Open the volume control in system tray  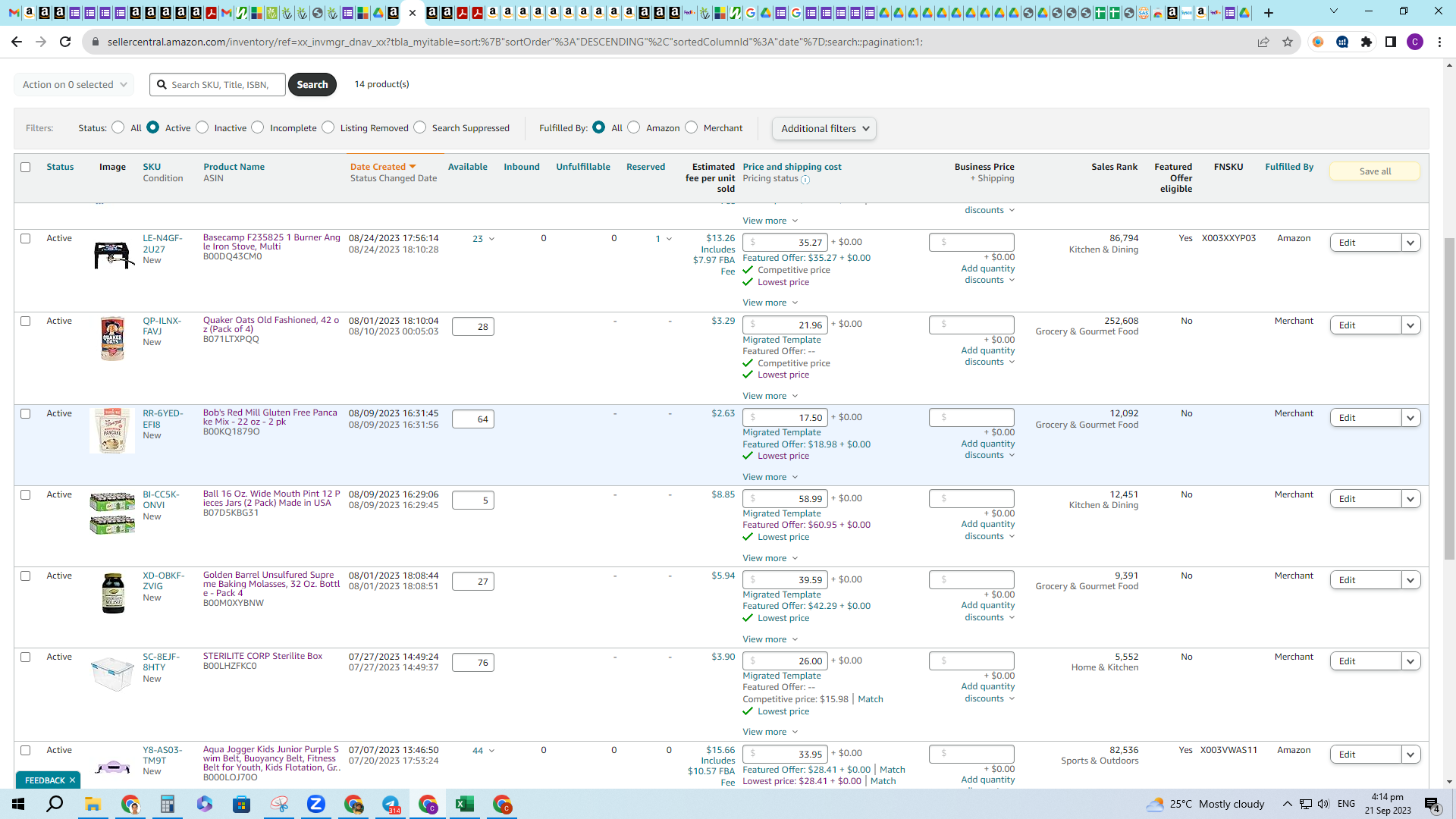[x=1324, y=804]
